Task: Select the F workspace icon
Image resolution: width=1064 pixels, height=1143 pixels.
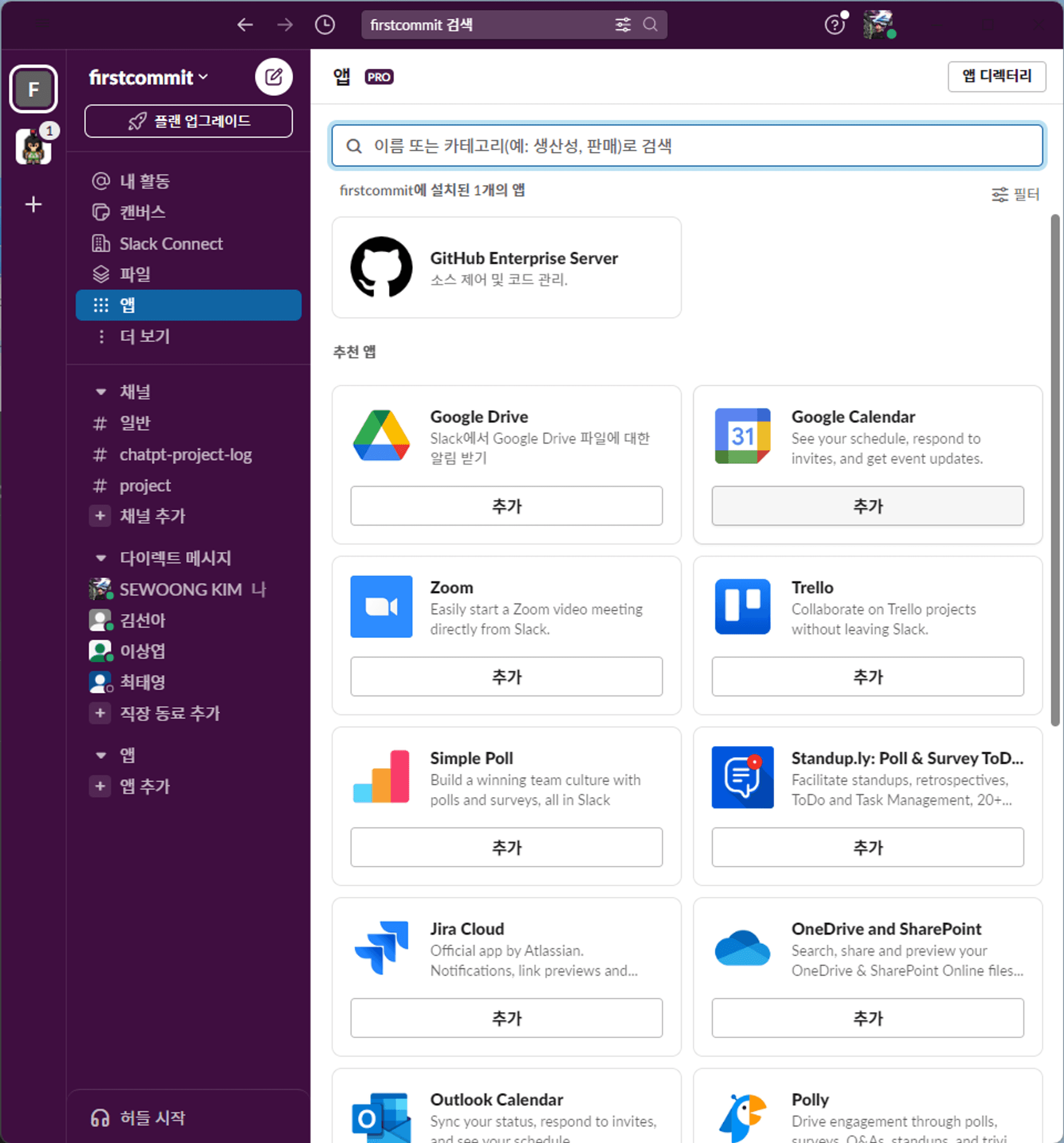Action: (x=34, y=89)
